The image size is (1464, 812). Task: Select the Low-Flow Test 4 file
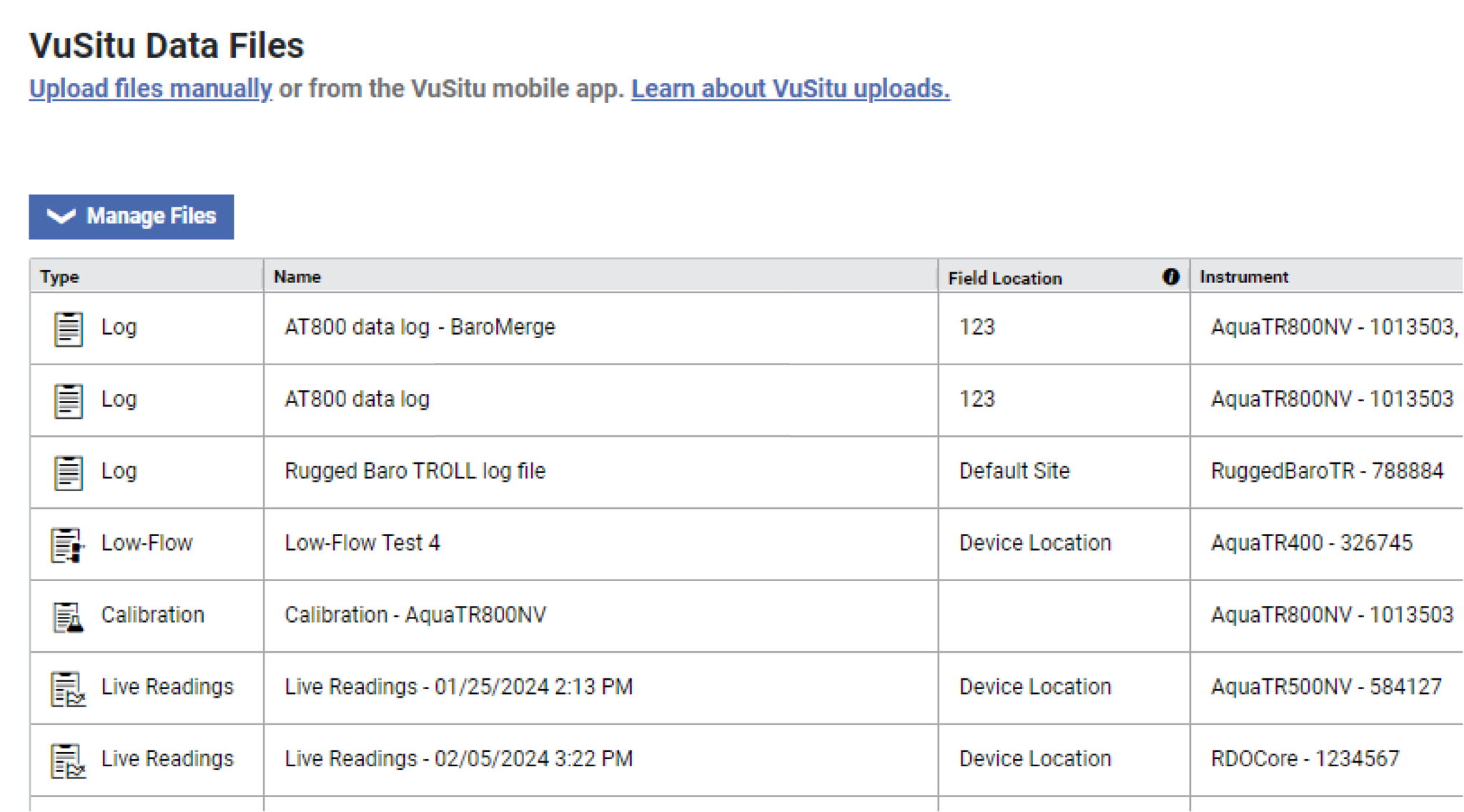point(362,543)
